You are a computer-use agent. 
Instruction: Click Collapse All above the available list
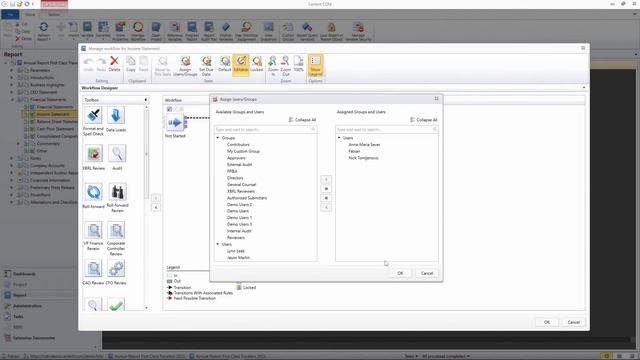coord(302,120)
